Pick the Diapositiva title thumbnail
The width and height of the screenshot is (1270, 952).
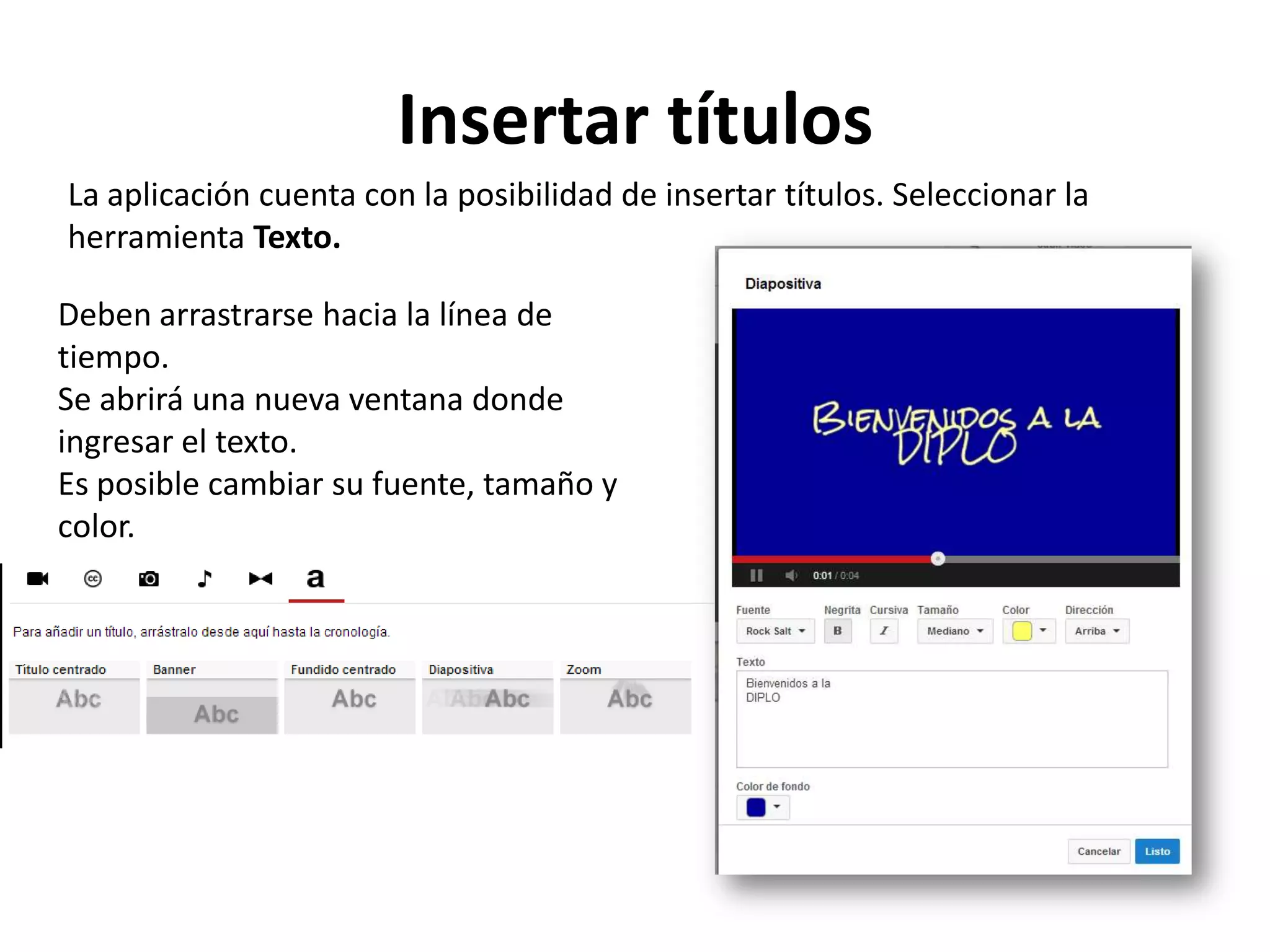pyautogui.click(x=487, y=698)
